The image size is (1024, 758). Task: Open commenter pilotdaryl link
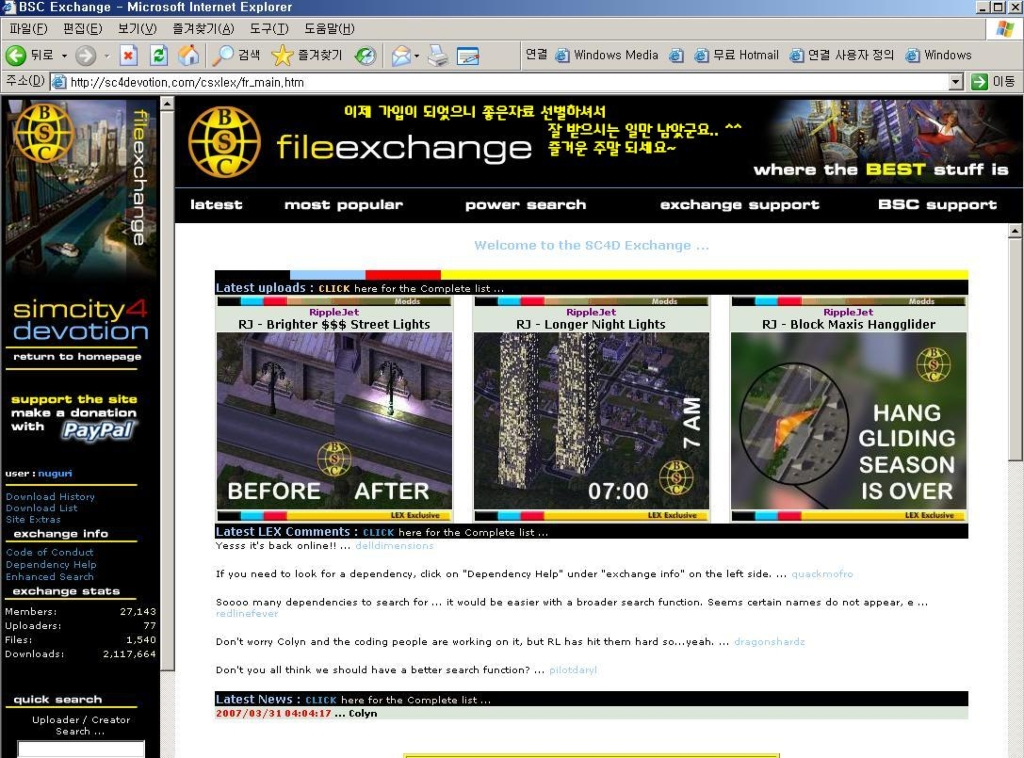click(573, 670)
